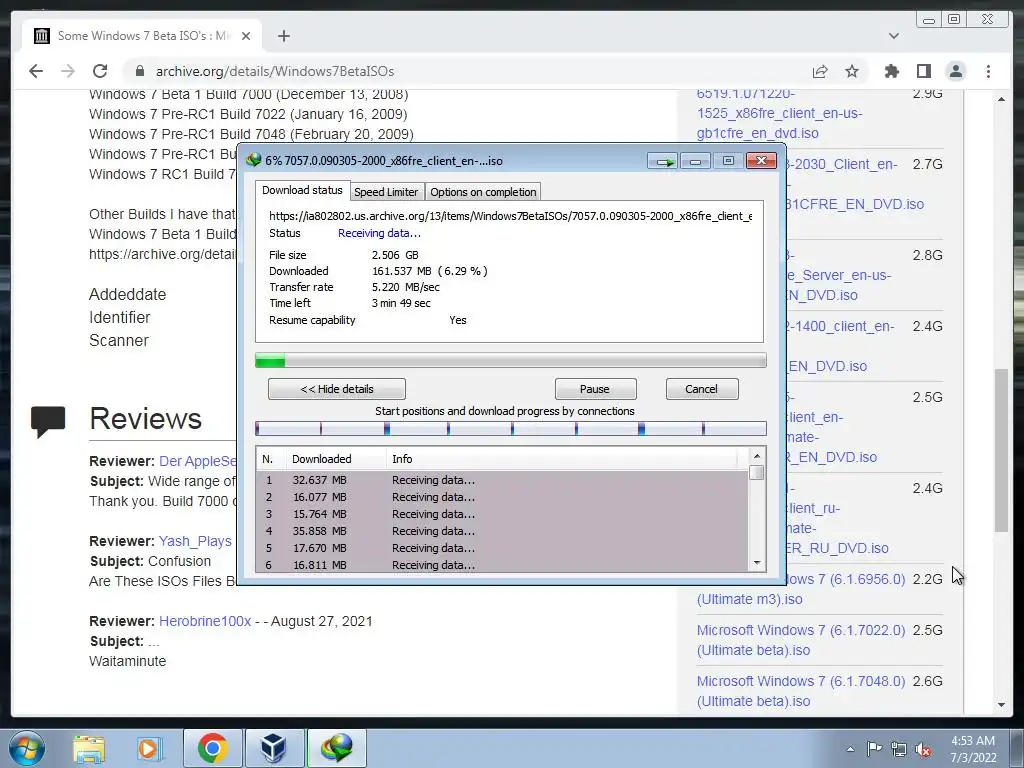Click the page scrollbar down arrow
Viewport: 1024px width, 768px height.
[1001, 705]
